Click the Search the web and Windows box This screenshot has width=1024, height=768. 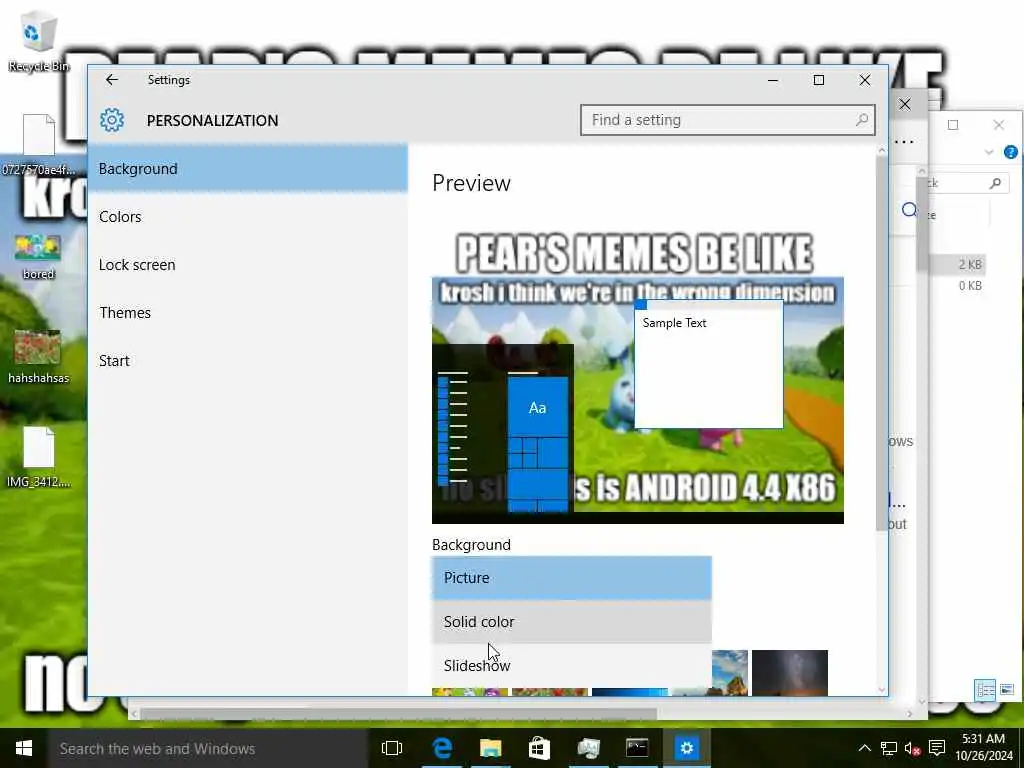tap(208, 748)
